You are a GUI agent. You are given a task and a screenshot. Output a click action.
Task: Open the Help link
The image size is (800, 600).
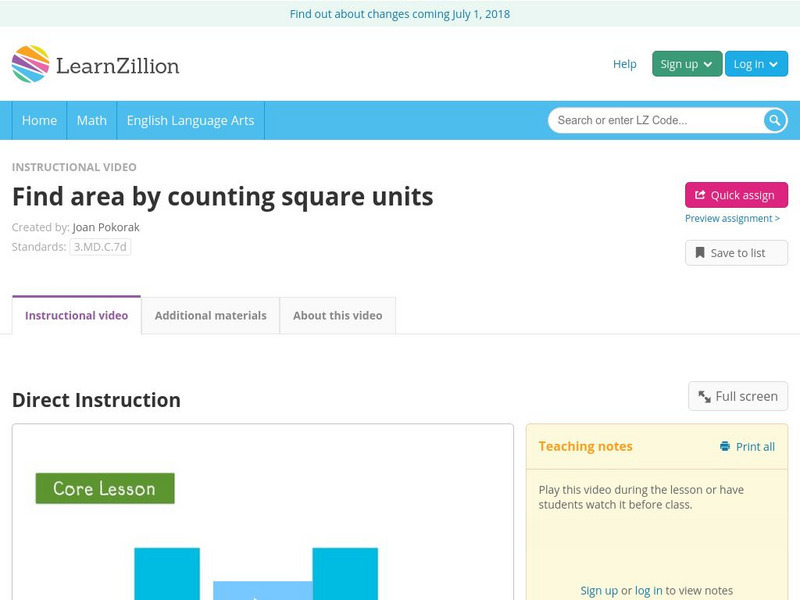(624, 64)
